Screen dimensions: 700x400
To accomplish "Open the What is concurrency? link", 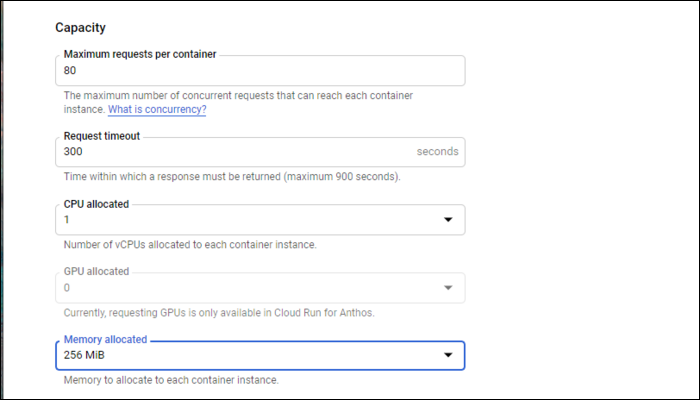I will 157,110.
